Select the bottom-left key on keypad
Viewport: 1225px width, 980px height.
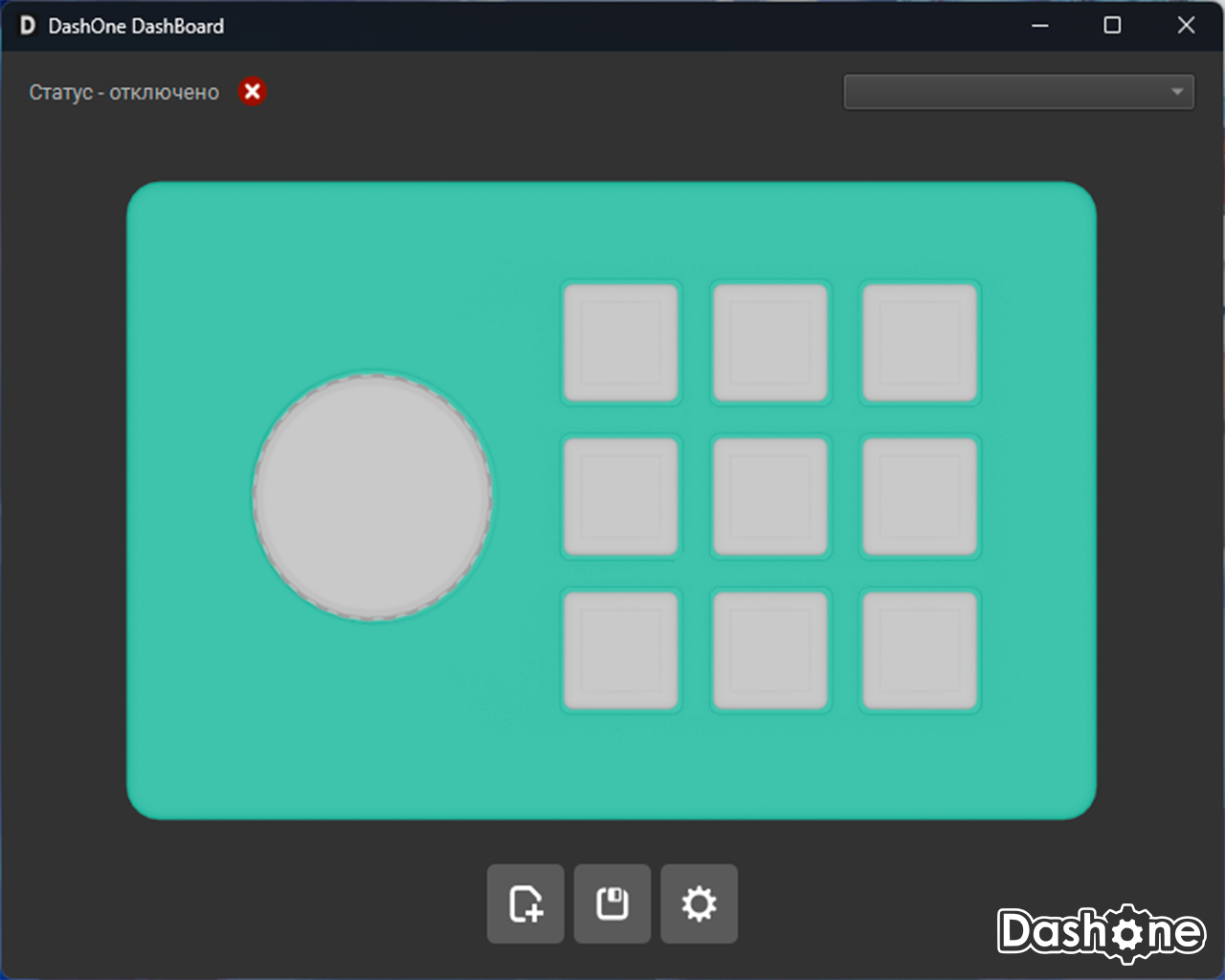pyautogui.click(x=621, y=650)
